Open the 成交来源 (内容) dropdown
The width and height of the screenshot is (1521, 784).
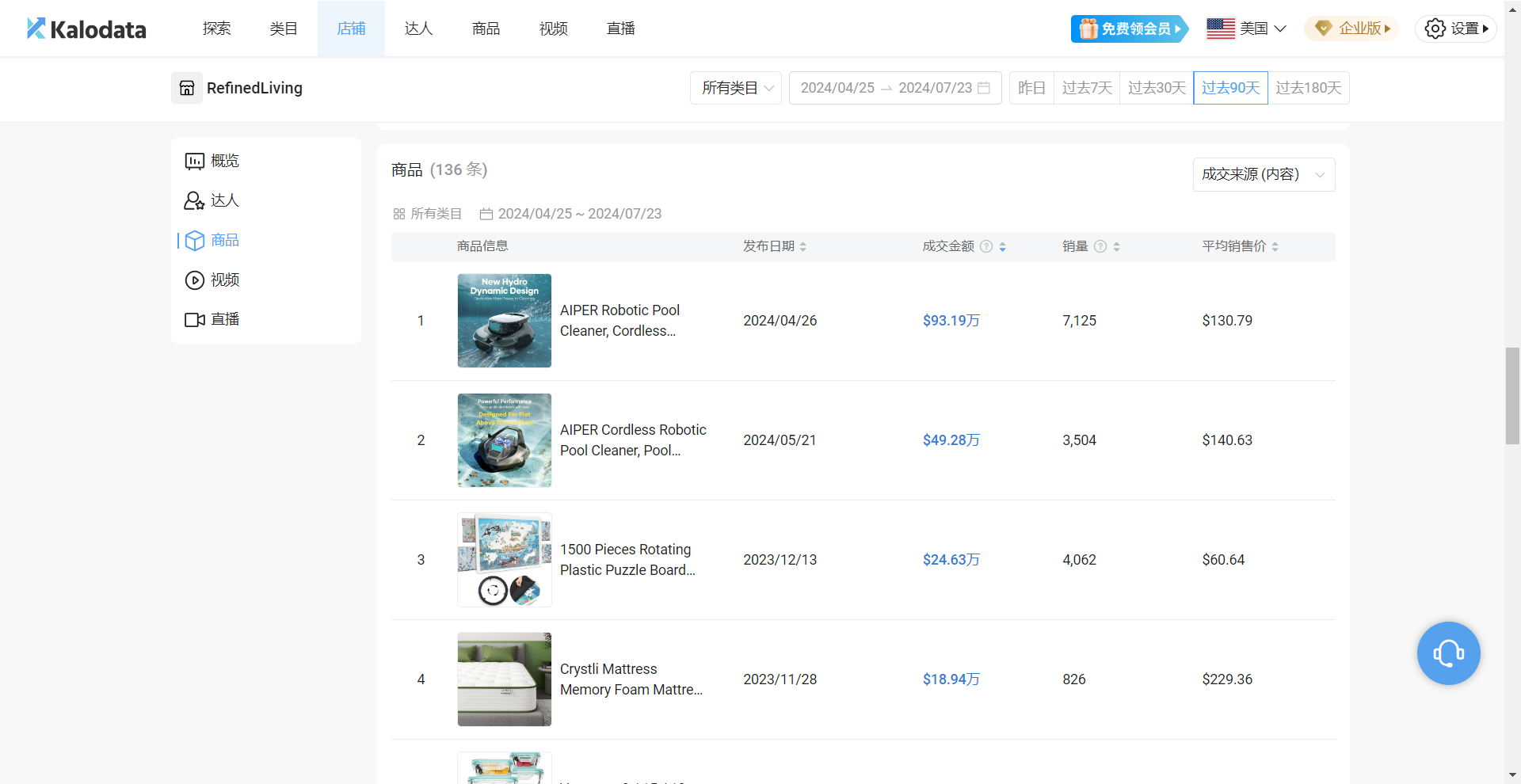pyautogui.click(x=1263, y=174)
